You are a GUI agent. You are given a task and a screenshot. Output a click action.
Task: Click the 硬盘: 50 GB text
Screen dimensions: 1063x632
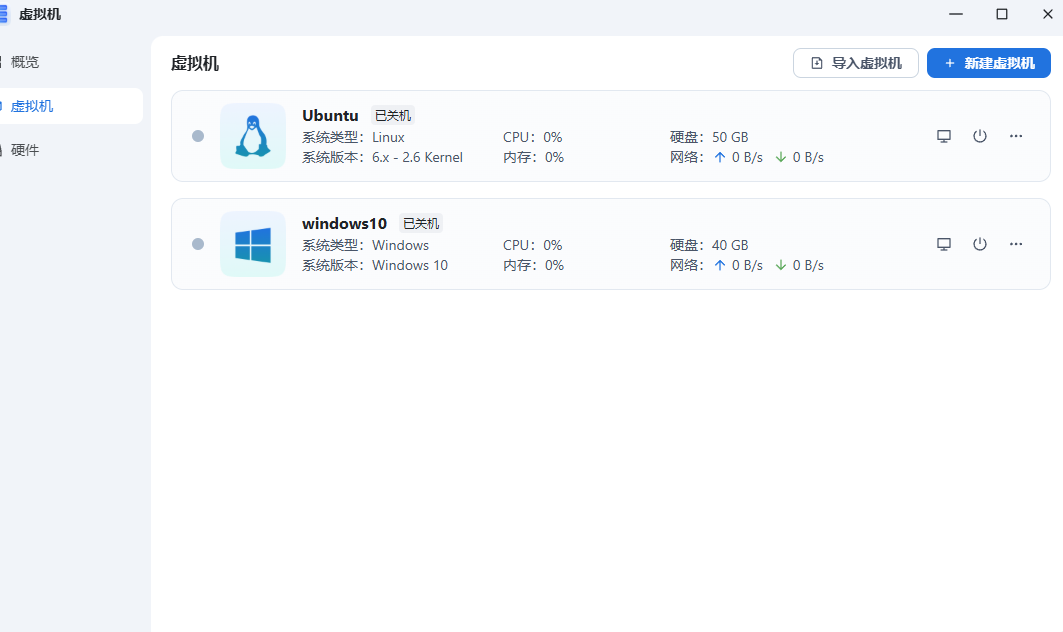click(x=709, y=137)
